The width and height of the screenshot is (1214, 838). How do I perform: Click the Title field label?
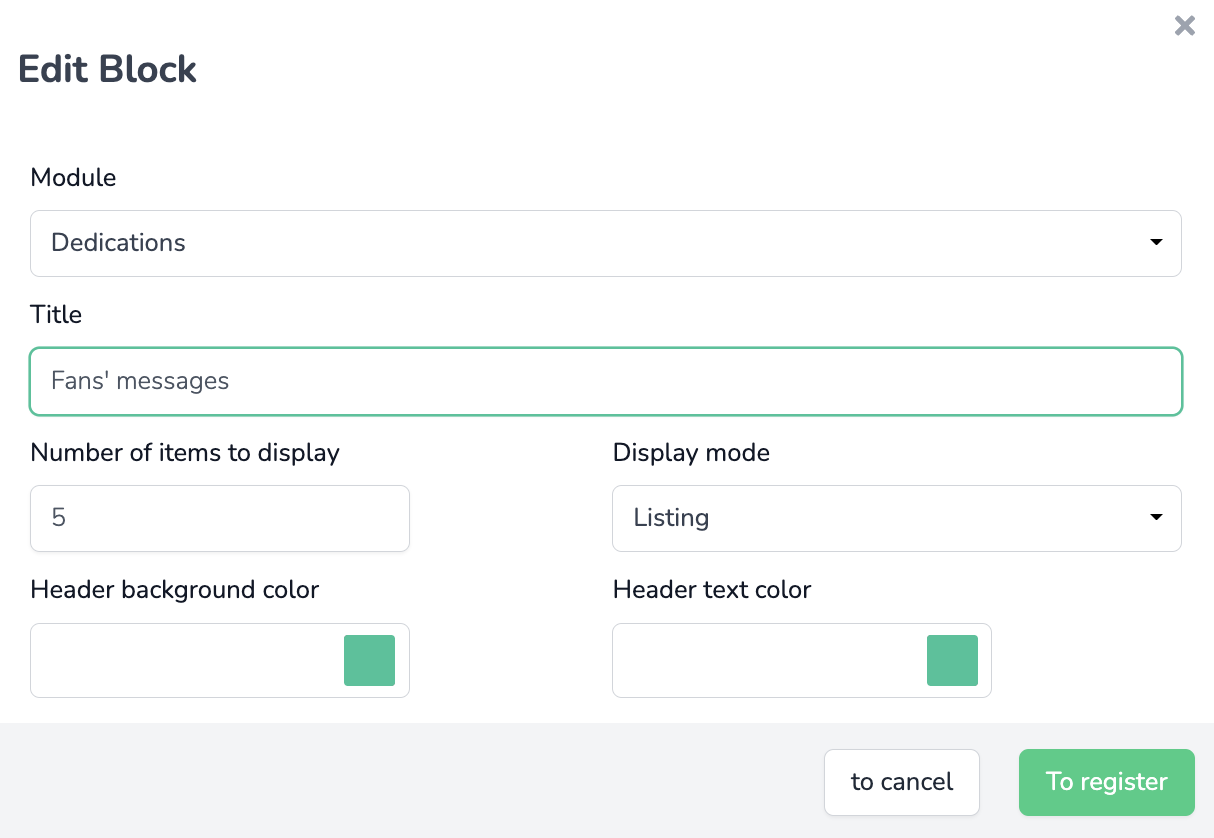coord(56,315)
